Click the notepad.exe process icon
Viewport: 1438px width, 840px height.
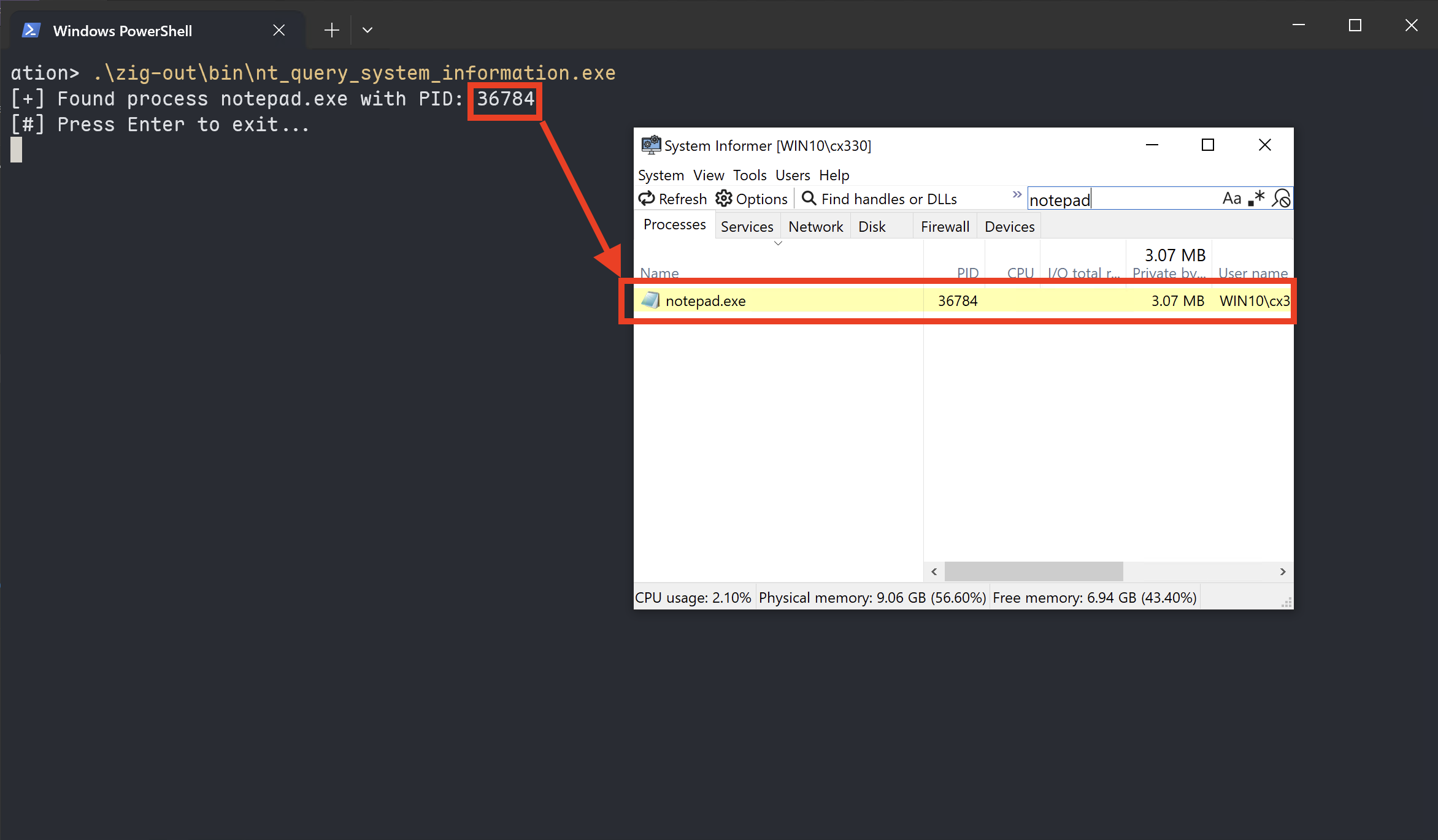tap(650, 300)
